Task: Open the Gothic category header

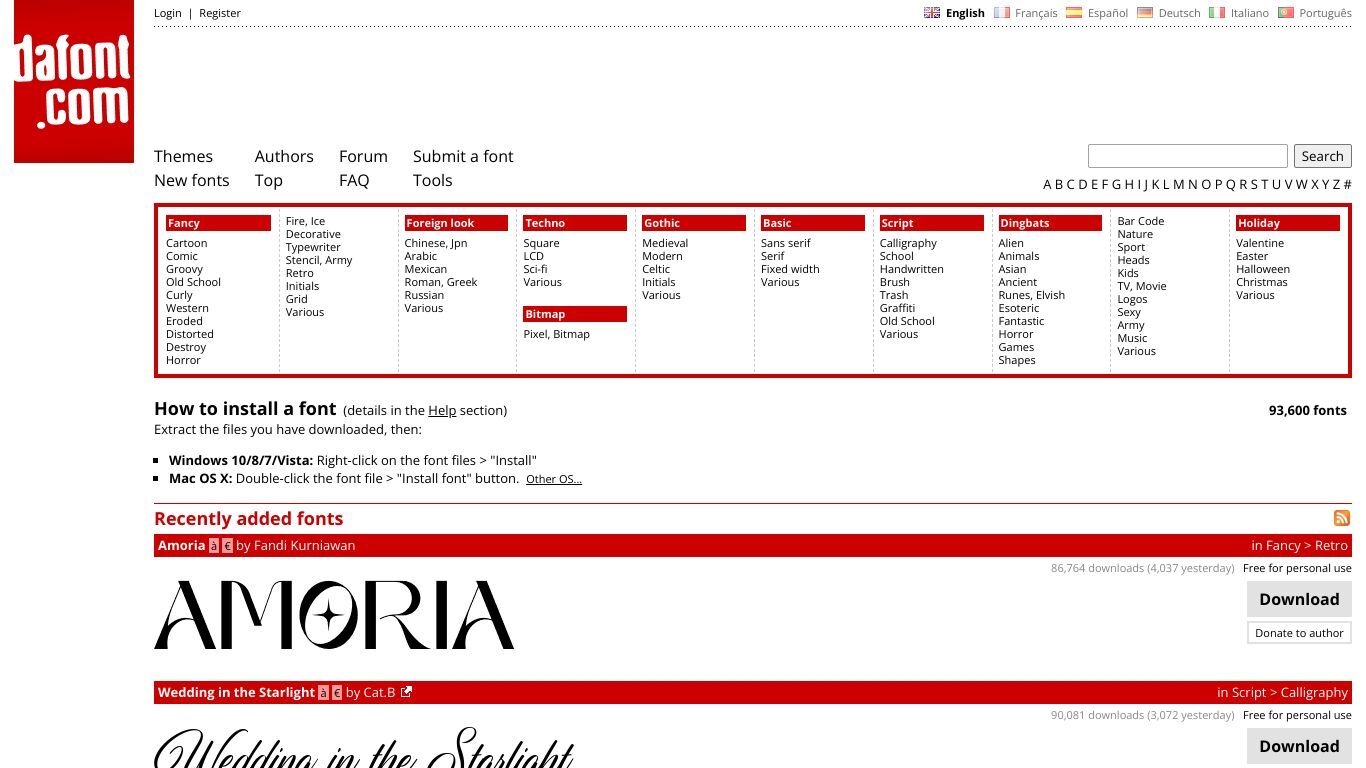Action: 694,223
